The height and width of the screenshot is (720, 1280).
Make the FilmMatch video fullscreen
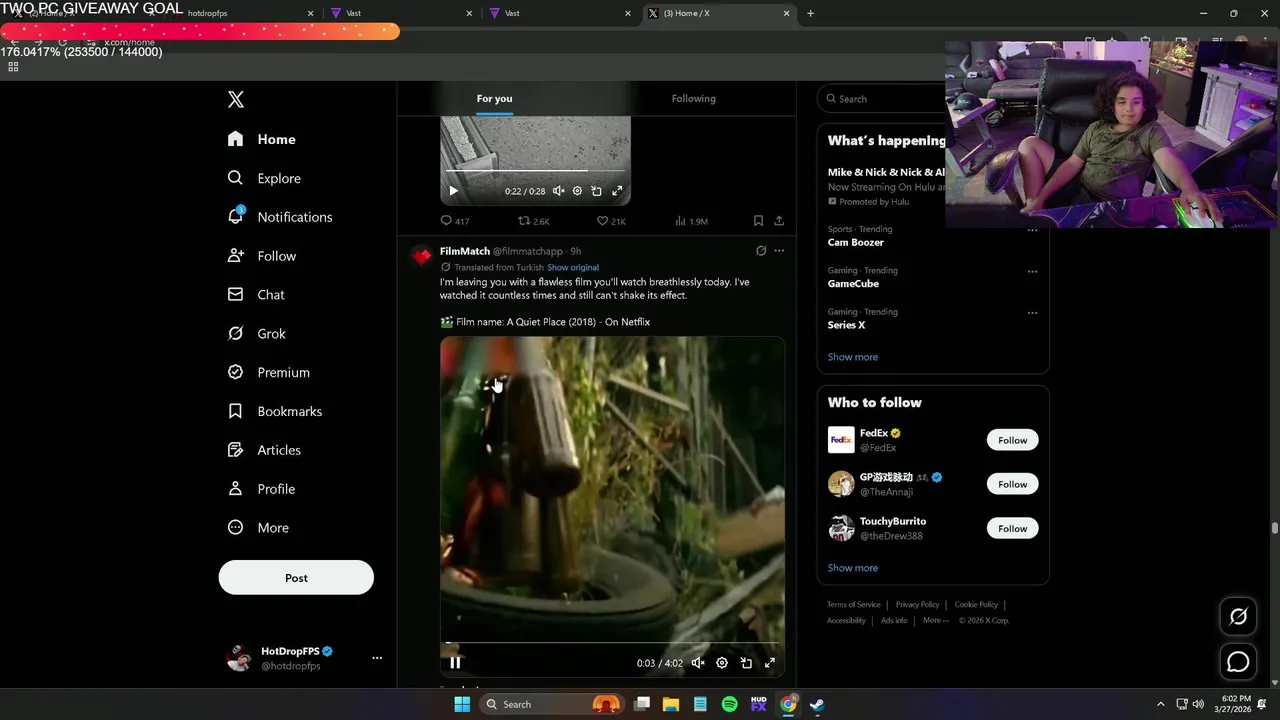770,662
